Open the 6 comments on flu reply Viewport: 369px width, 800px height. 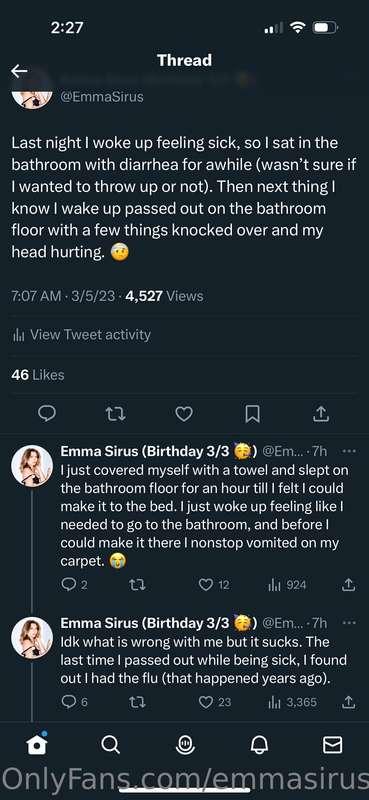point(74,703)
